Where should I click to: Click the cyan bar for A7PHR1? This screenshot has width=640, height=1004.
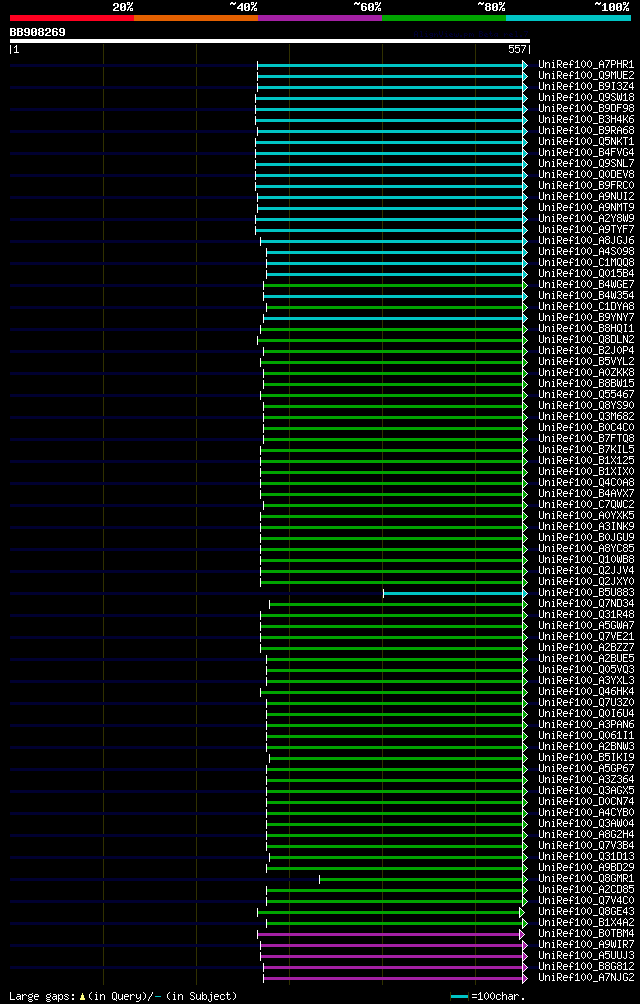click(x=392, y=65)
